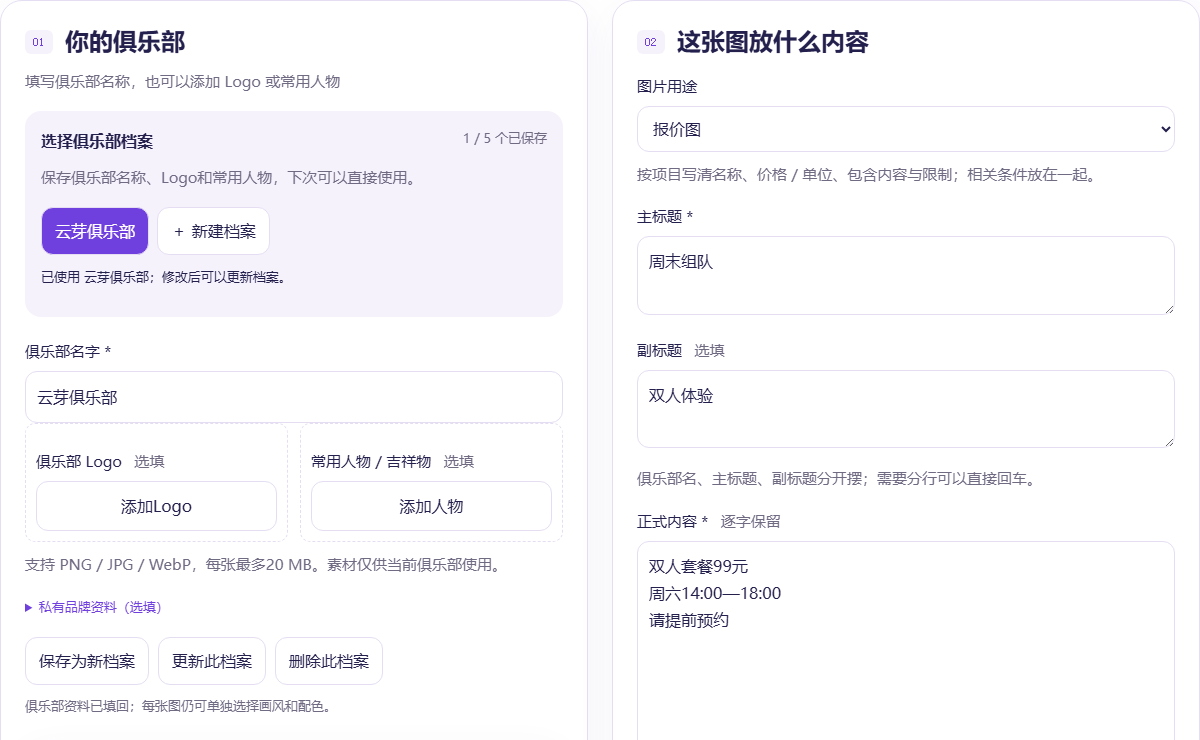Click the 正式内容 text area
The image size is (1200, 740).
906,640
